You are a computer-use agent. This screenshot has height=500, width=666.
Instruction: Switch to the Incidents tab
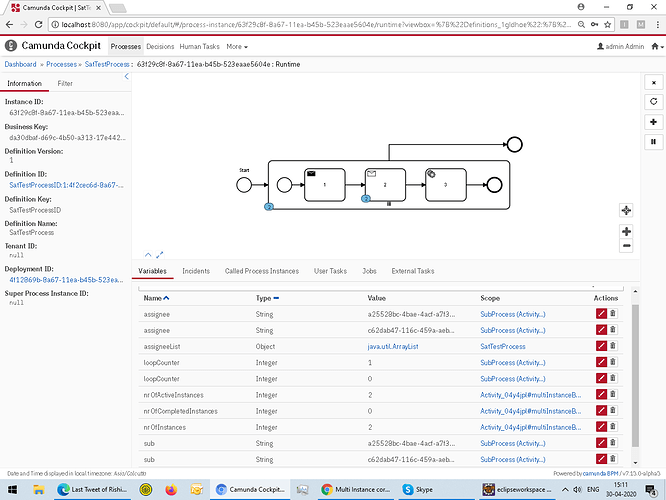[196, 271]
